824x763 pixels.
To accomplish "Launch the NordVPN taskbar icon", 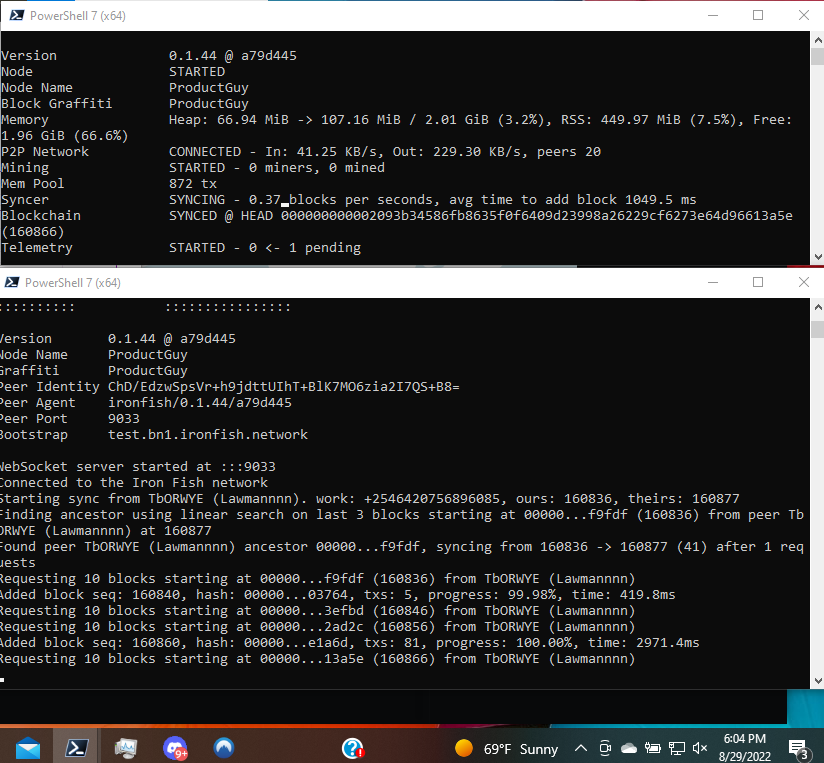I will pyautogui.click(x=223, y=747).
